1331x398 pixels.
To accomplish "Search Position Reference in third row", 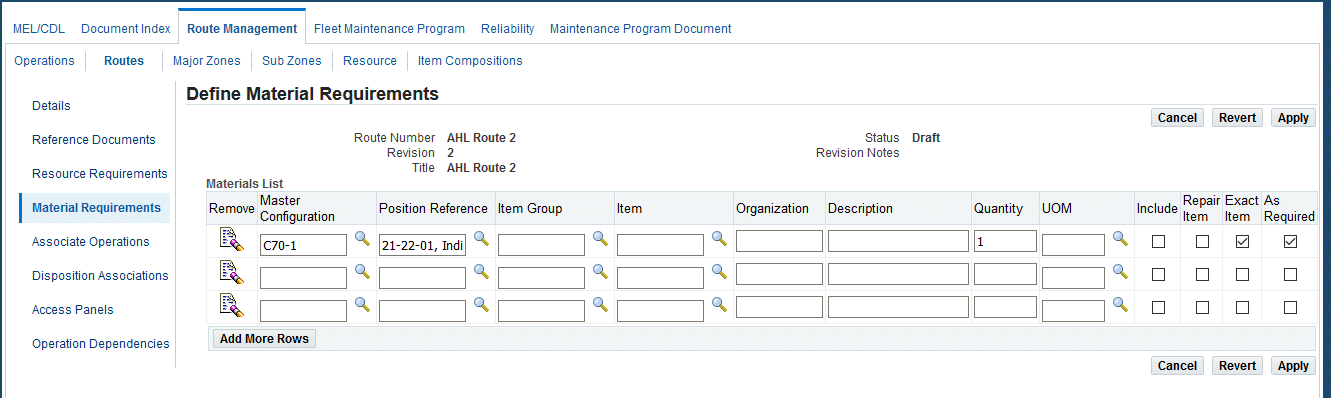I will [x=481, y=305].
